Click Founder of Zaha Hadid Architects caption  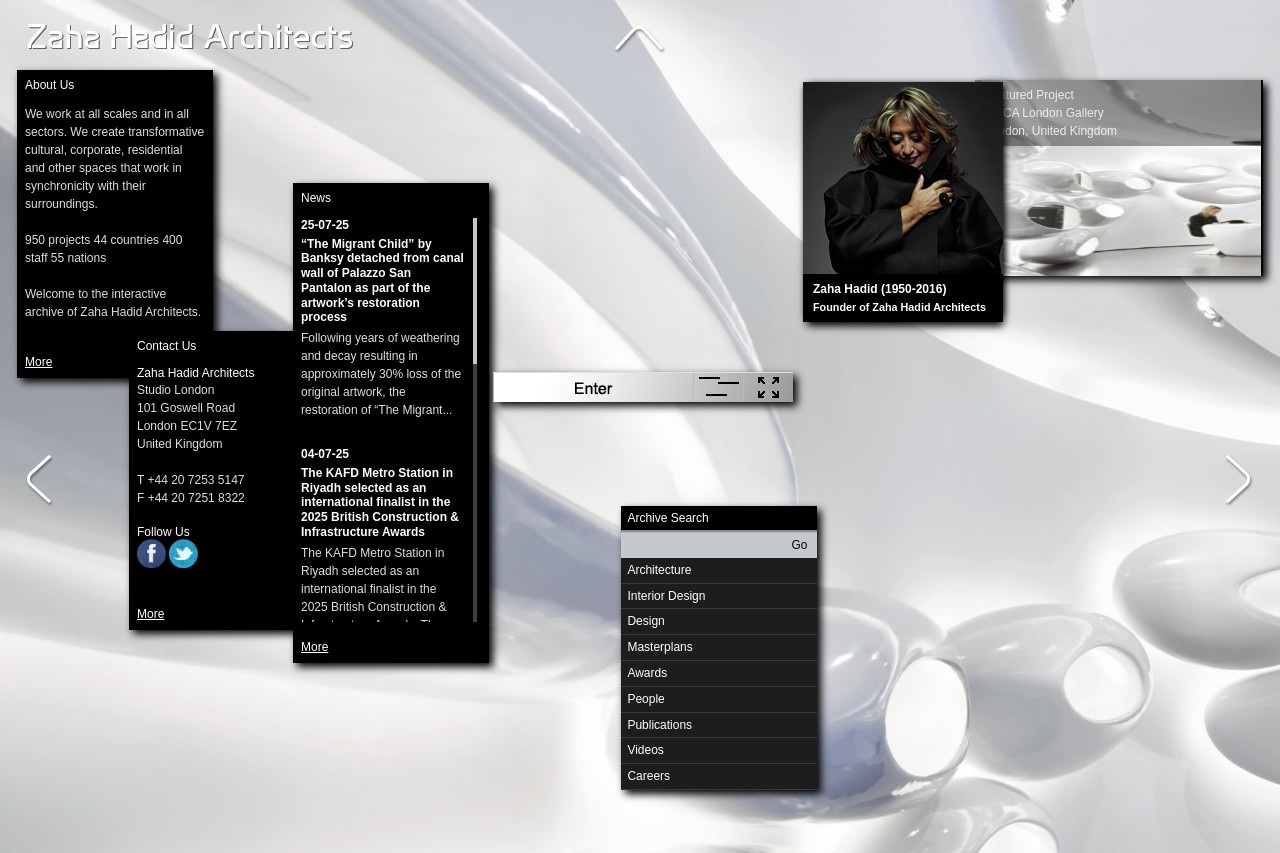pos(899,307)
